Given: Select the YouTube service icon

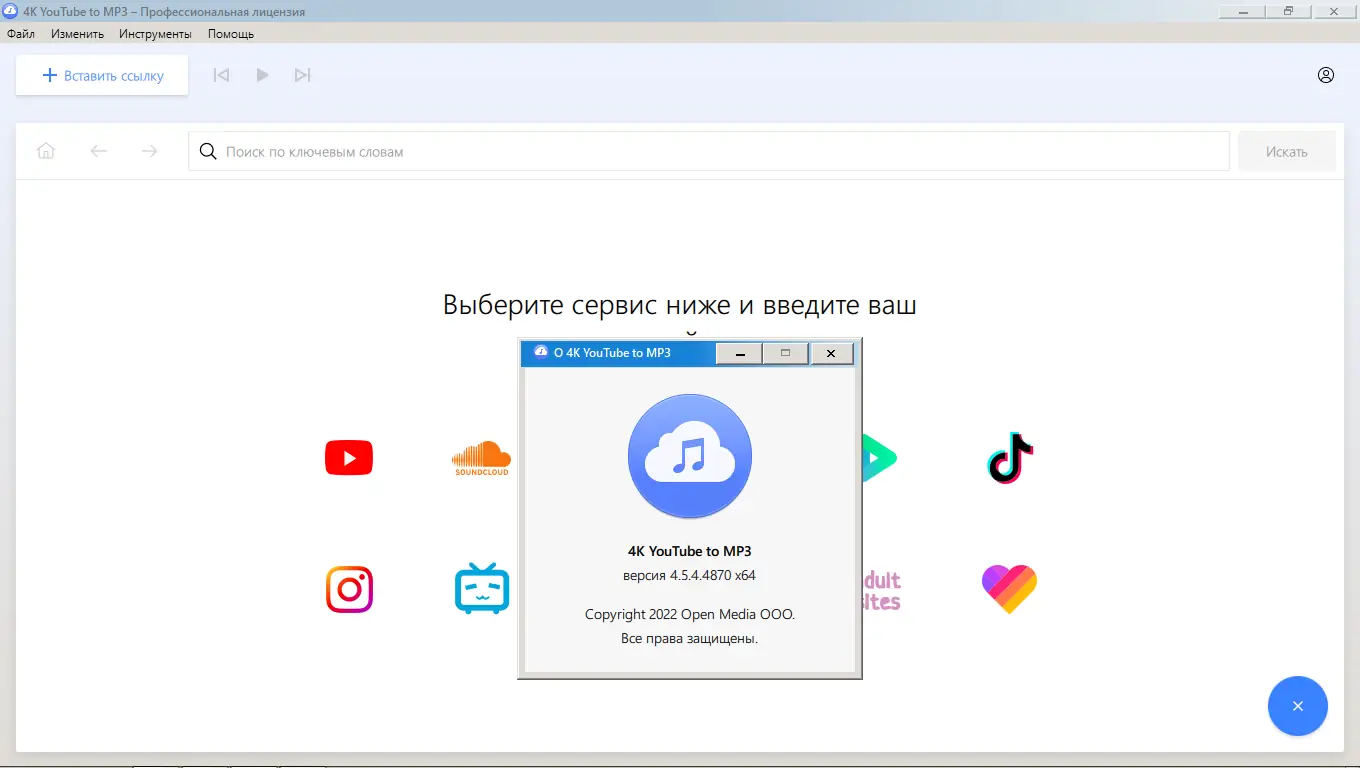Looking at the screenshot, I should coord(348,457).
